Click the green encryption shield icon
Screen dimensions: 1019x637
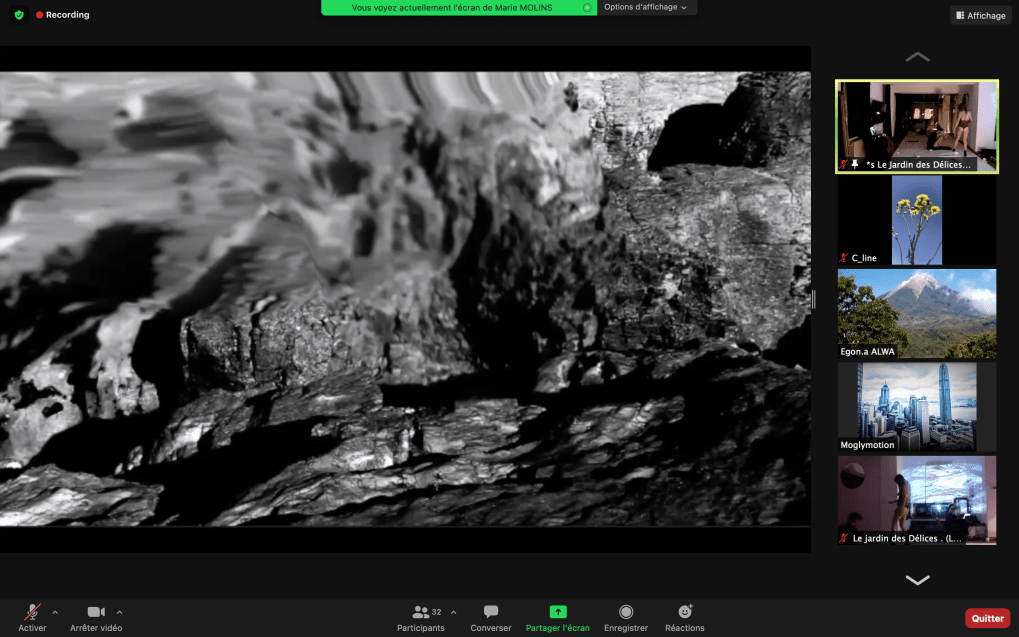click(x=19, y=15)
